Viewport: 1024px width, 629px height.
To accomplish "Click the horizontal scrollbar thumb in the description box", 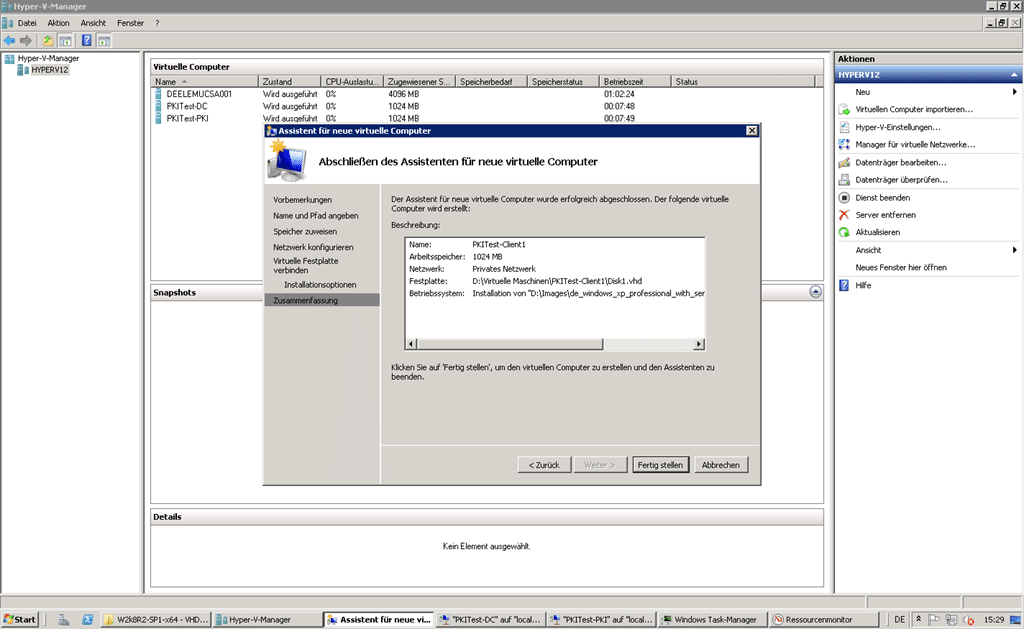I will (509, 344).
